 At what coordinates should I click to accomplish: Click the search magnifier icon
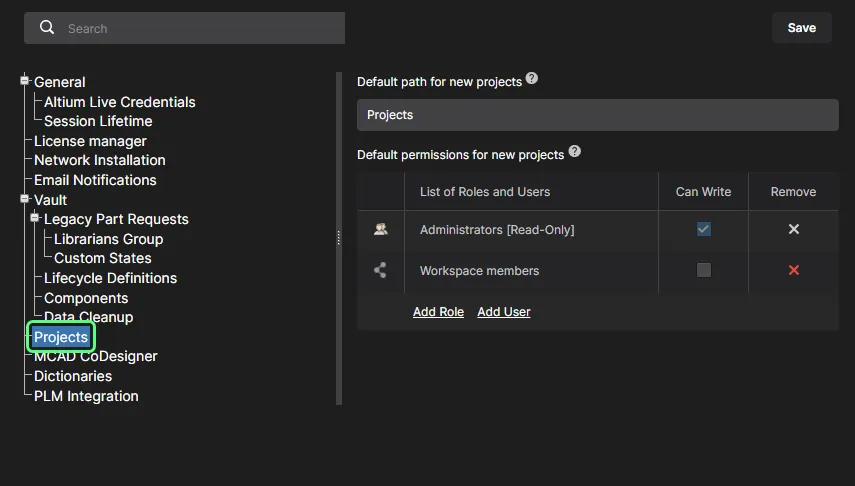coord(47,28)
